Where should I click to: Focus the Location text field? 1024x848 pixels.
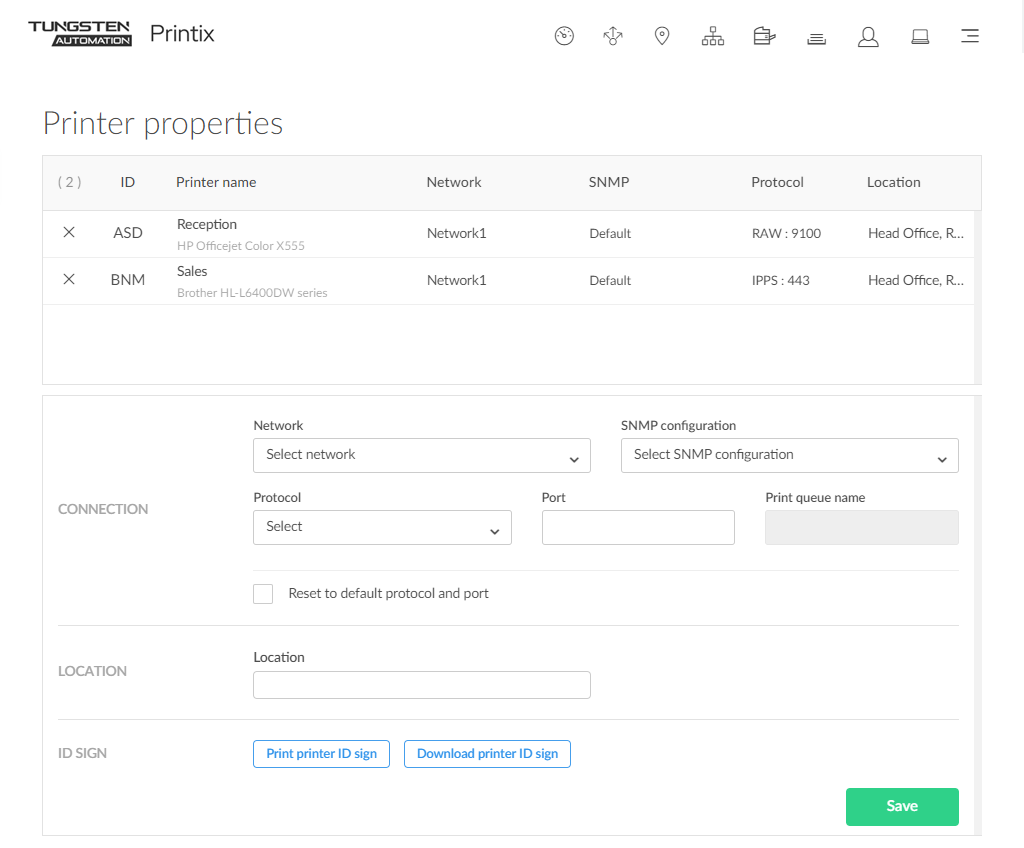tap(422, 685)
